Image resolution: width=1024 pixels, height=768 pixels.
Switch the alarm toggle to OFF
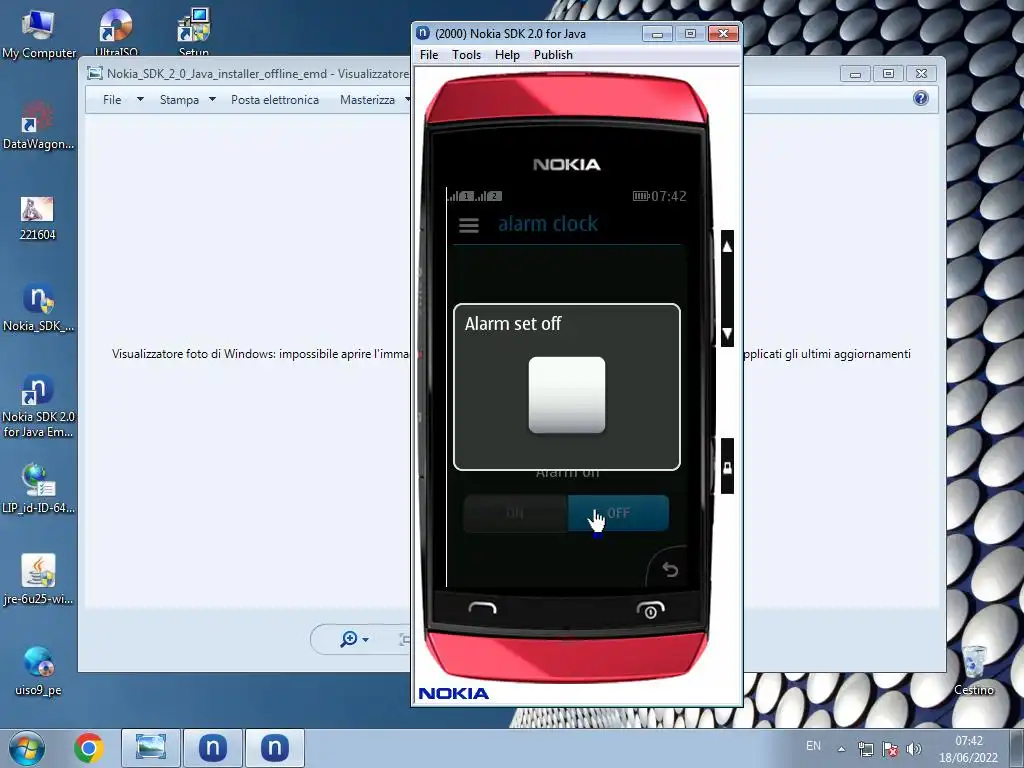[618, 513]
